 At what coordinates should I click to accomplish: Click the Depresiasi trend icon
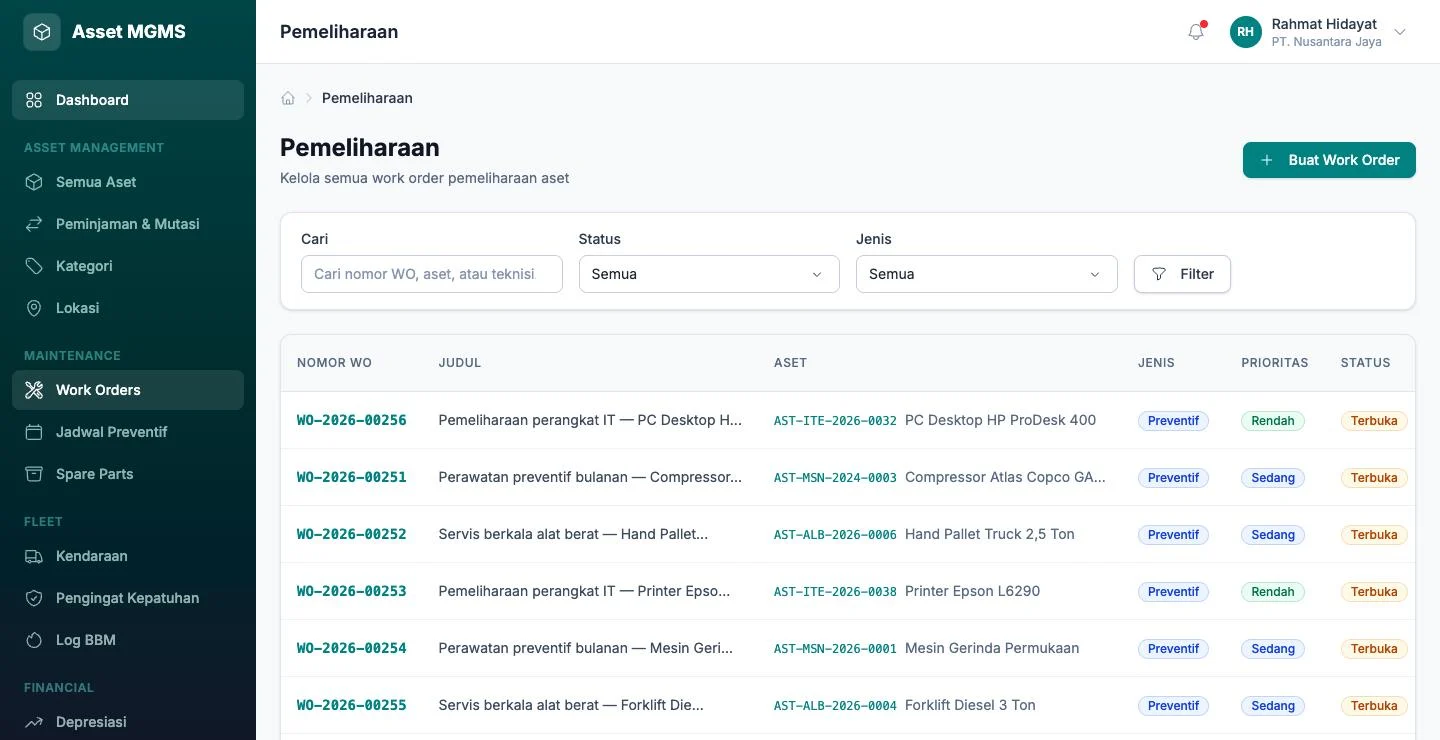34,722
